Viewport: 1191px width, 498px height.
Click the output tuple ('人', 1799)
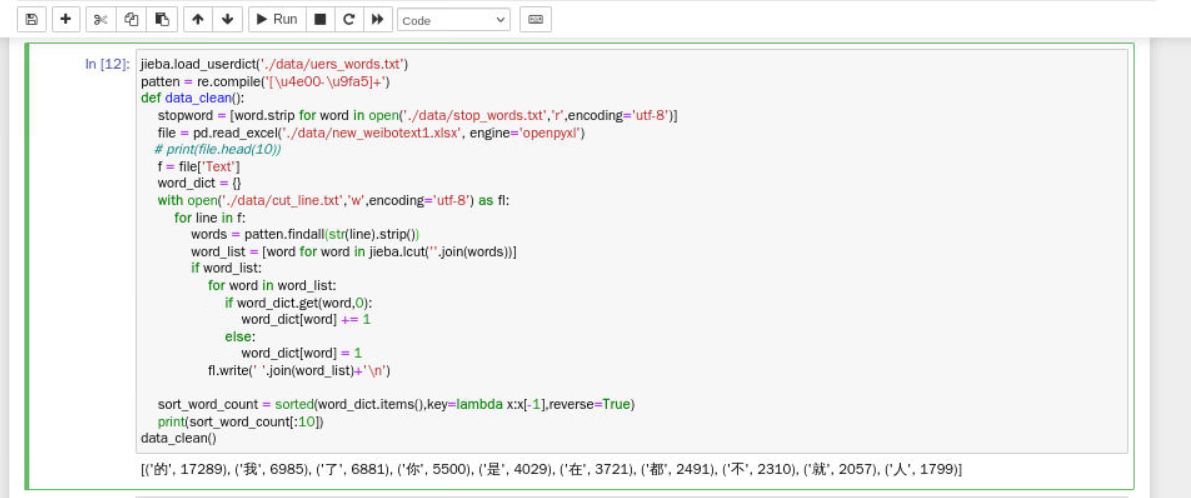(921, 469)
